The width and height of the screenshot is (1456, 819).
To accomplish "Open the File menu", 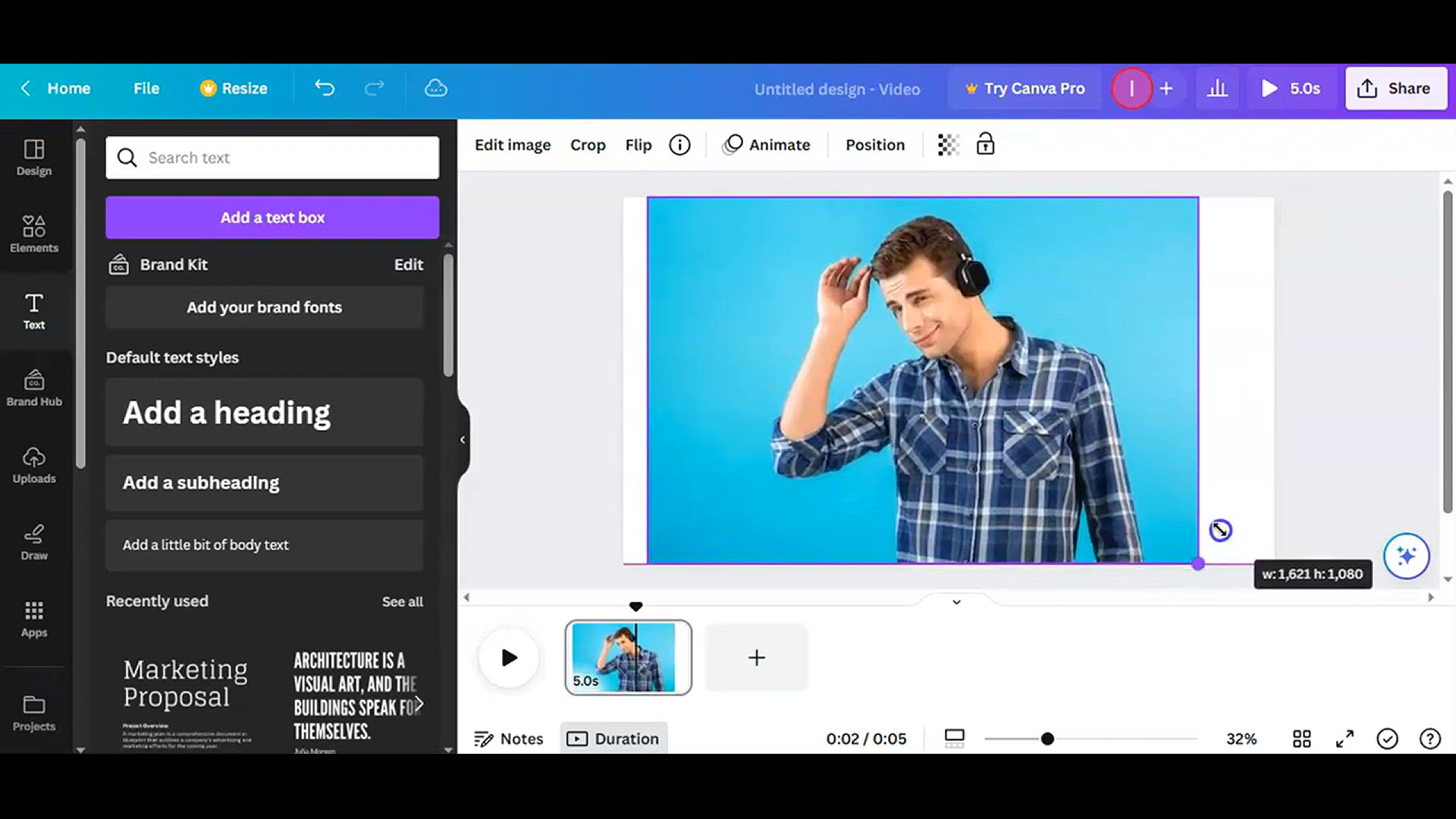I will 146,89.
